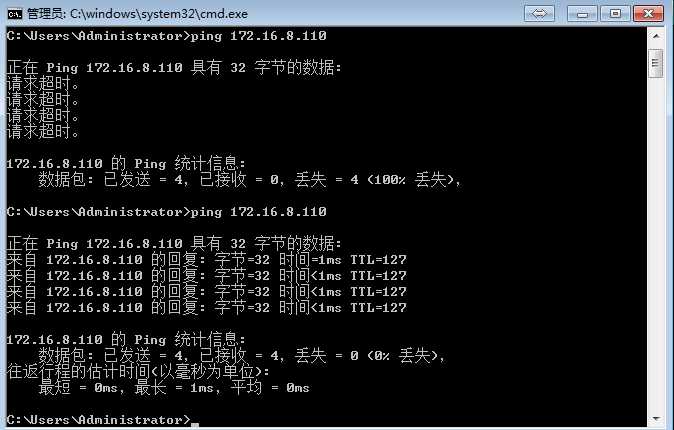Click the scrollbar down arrow

click(x=656, y=418)
